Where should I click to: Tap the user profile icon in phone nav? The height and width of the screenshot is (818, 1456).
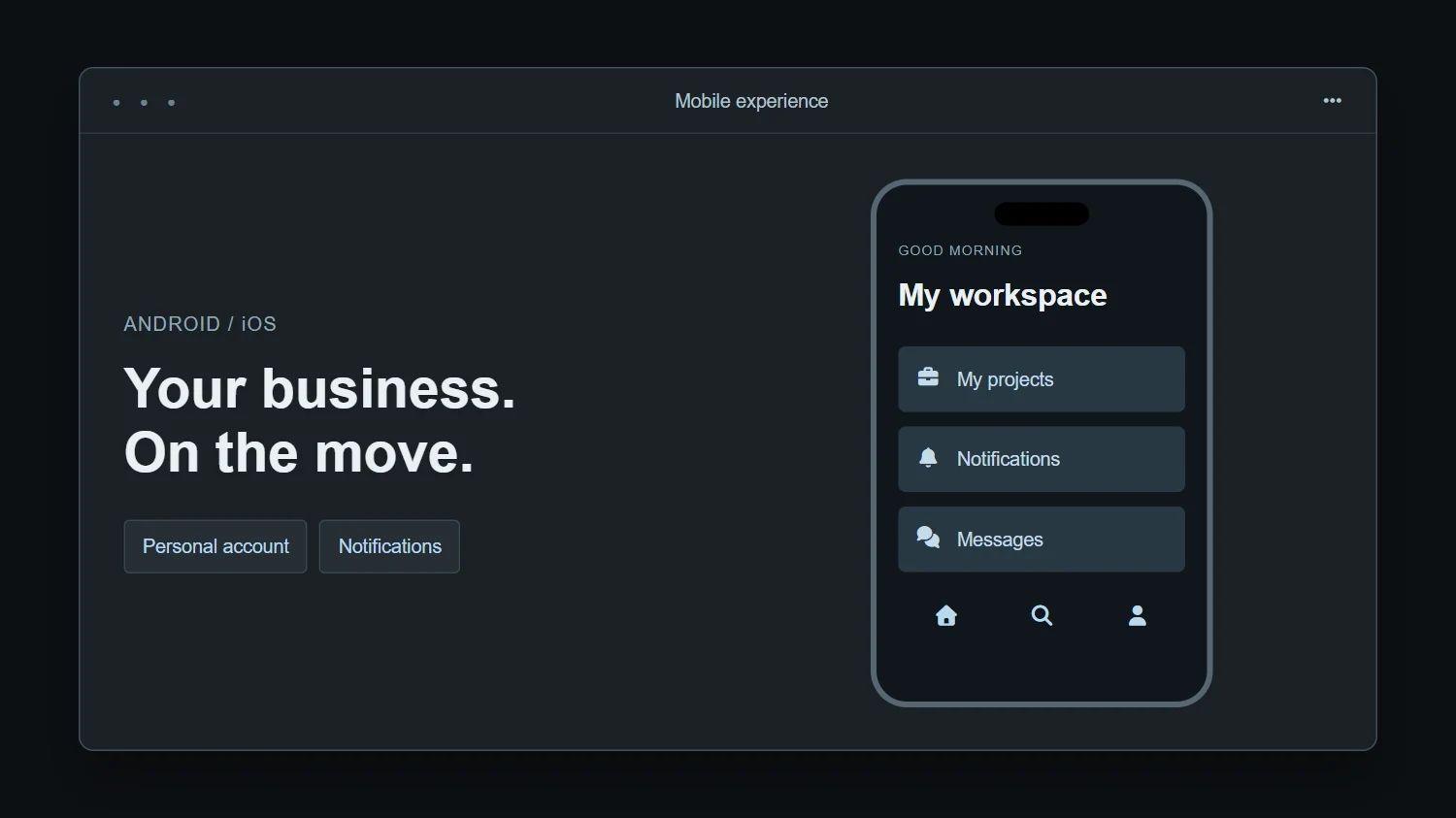(1138, 615)
